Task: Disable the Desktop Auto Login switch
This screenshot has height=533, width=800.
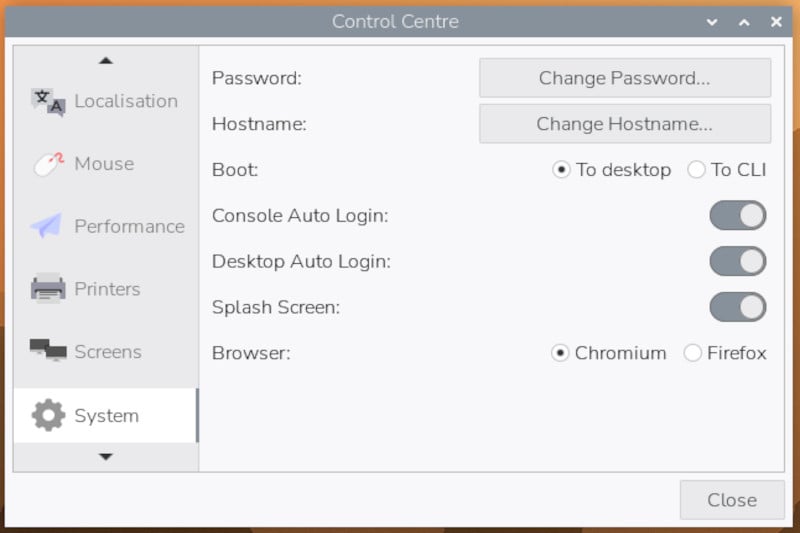Action: click(737, 262)
